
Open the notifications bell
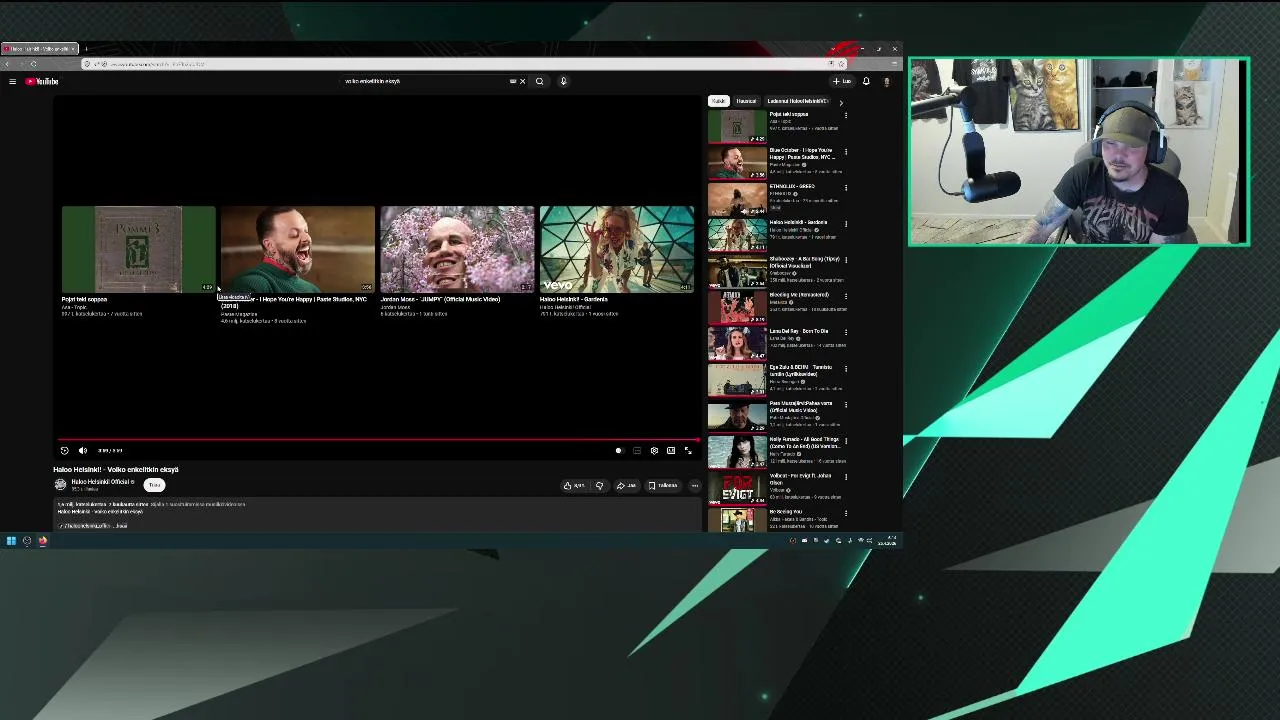[866, 81]
